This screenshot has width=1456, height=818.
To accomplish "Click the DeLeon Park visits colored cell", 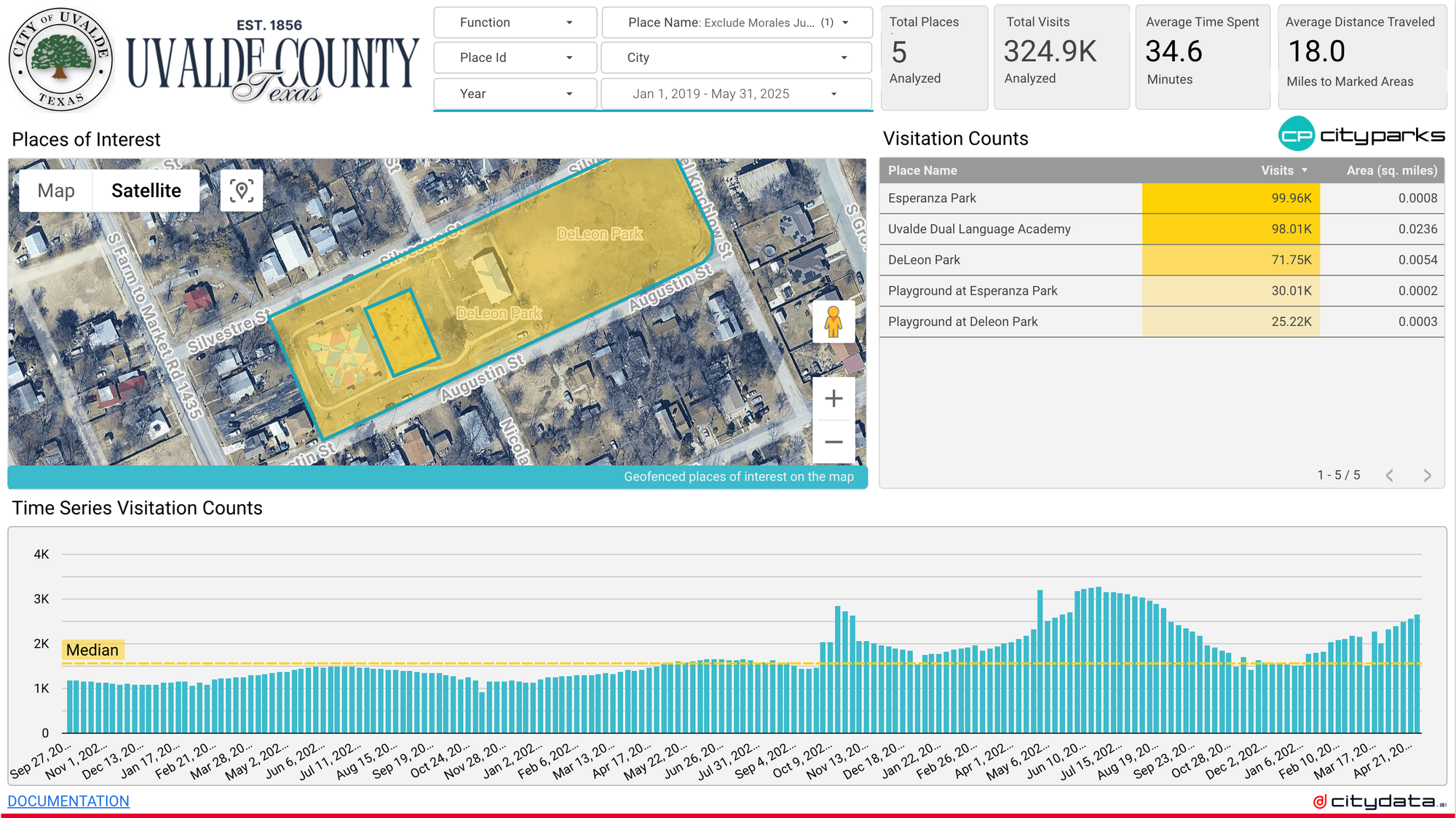I will [x=1230, y=260].
